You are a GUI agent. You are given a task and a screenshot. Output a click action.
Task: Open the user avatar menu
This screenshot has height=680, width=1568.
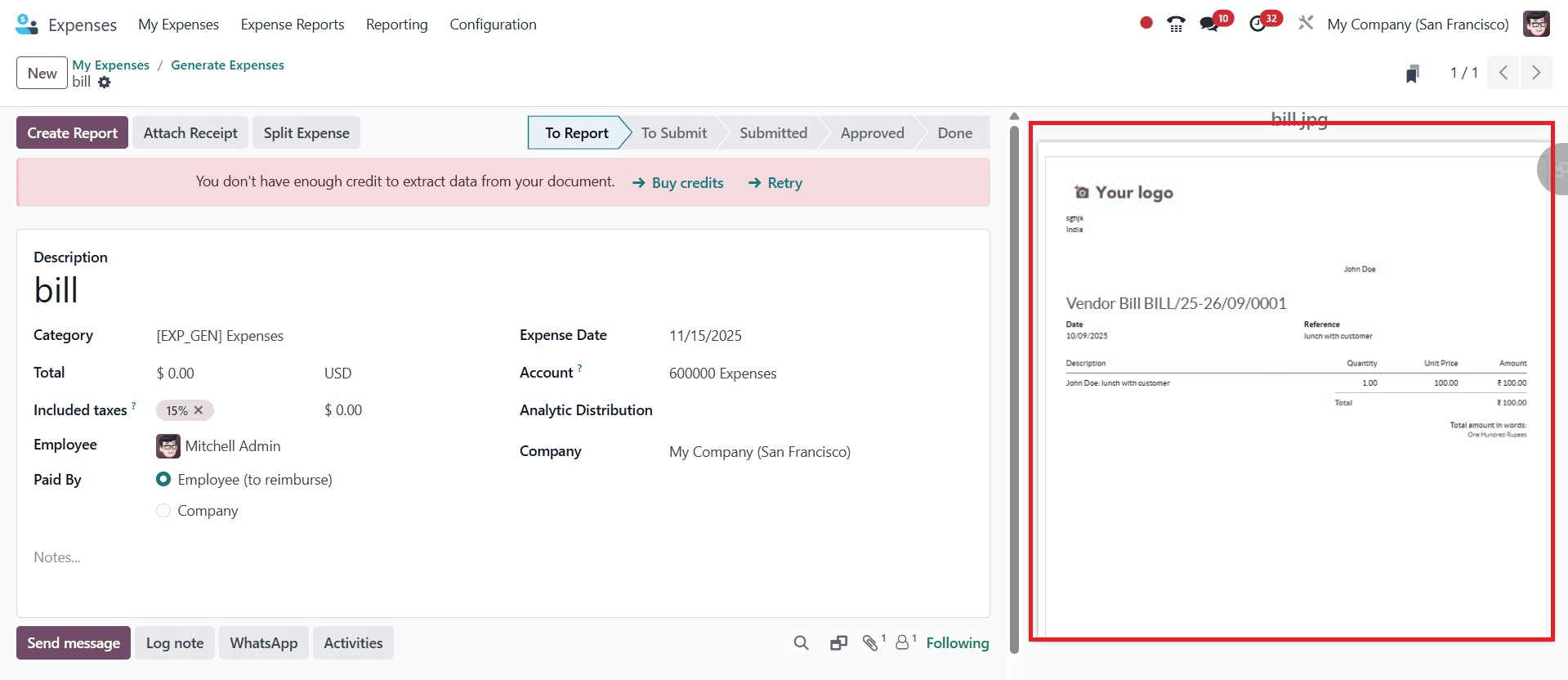click(1536, 24)
